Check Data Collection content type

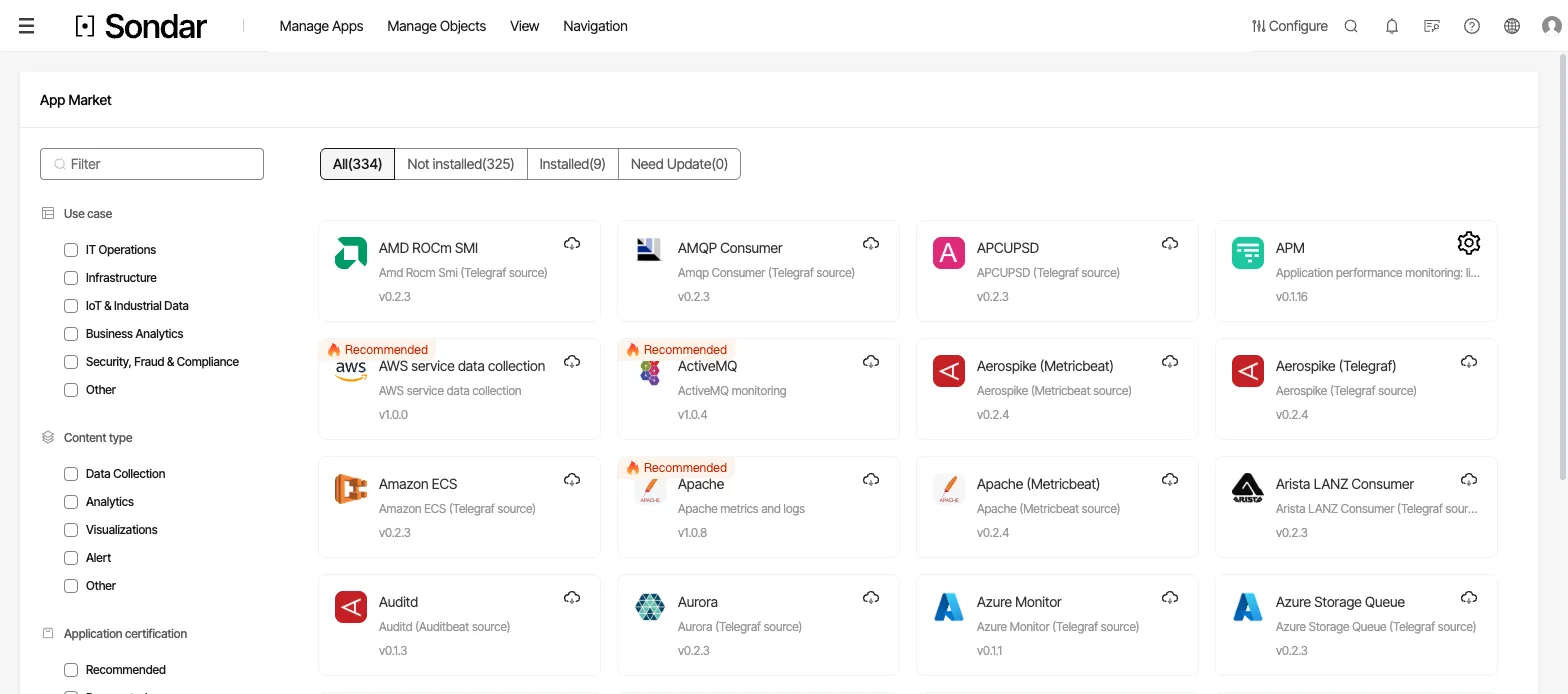(71, 474)
